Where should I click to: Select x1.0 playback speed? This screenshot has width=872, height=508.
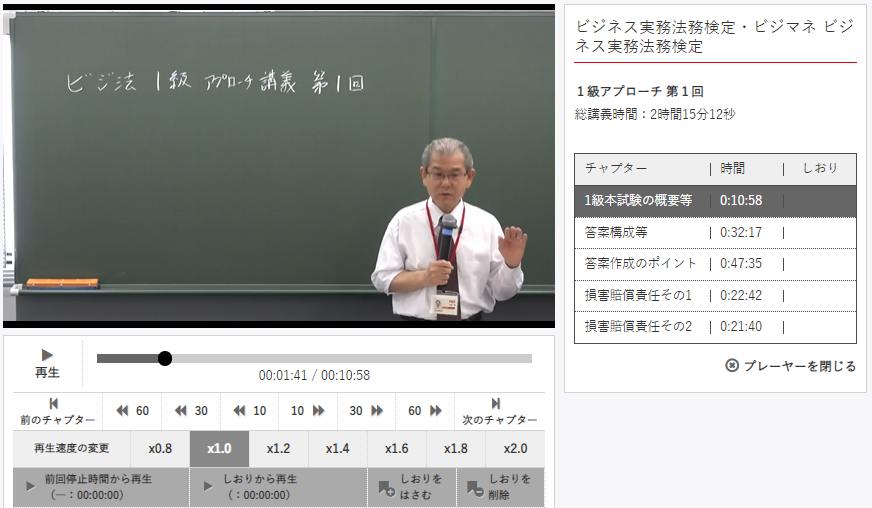[x=219, y=449]
